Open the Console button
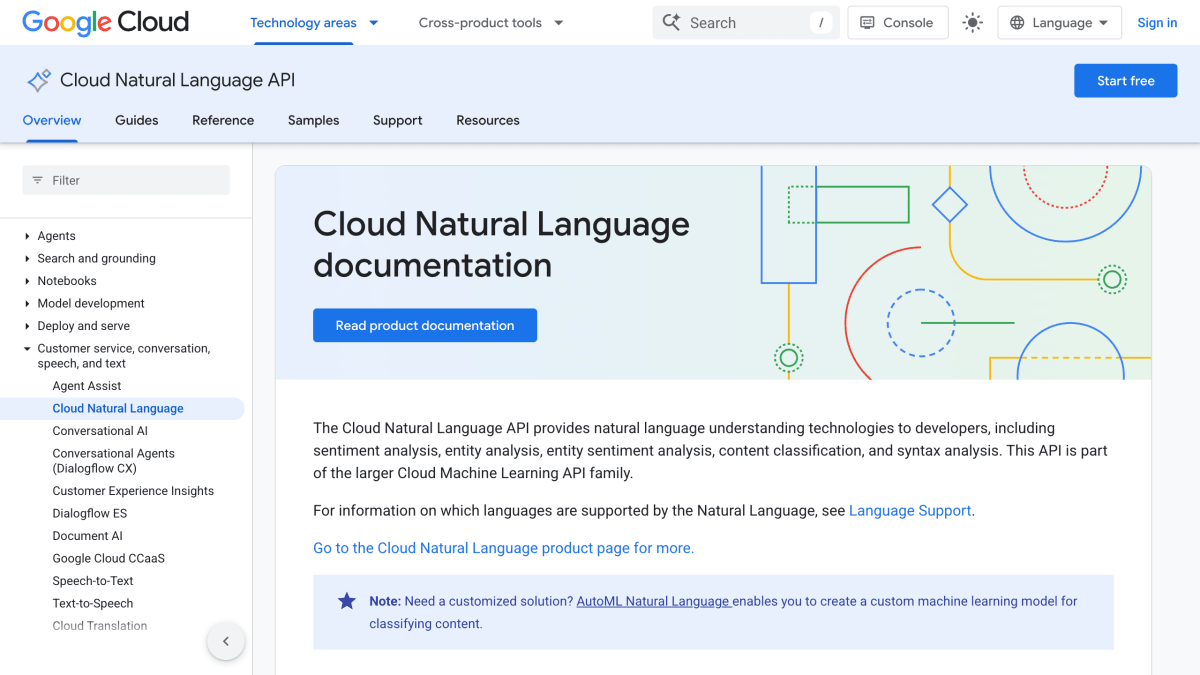1200x675 pixels. pyautogui.click(x=898, y=23)
